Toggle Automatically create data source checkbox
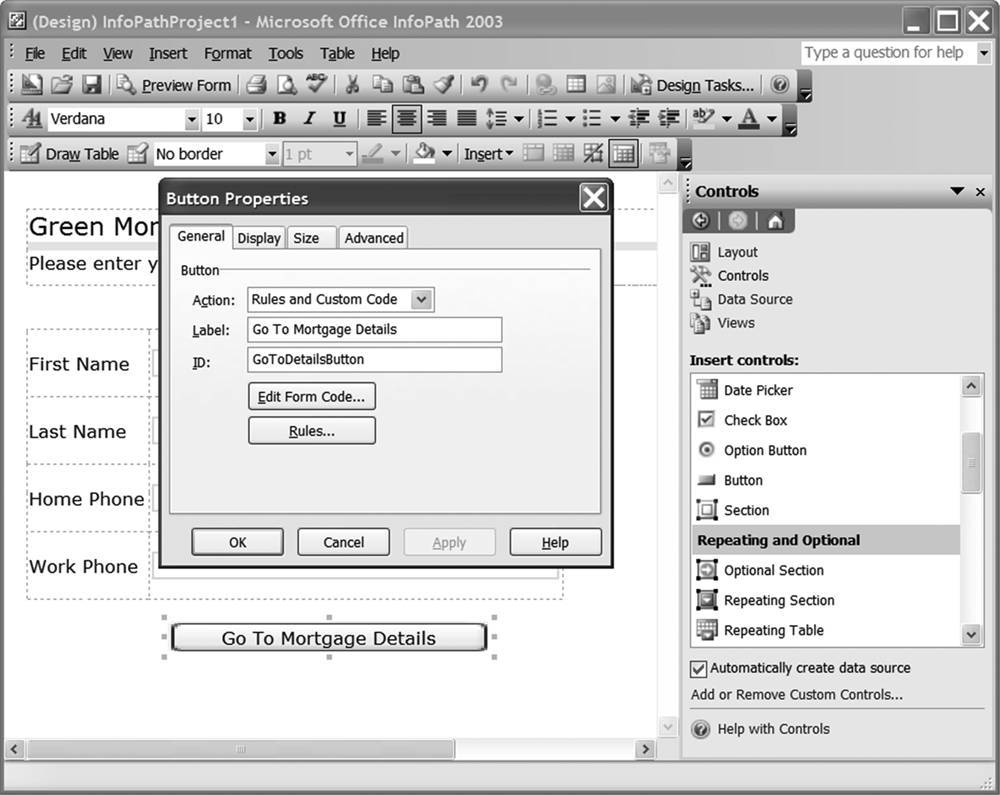The height and width of the screenshot is (795, 1000). pos(698,669)
